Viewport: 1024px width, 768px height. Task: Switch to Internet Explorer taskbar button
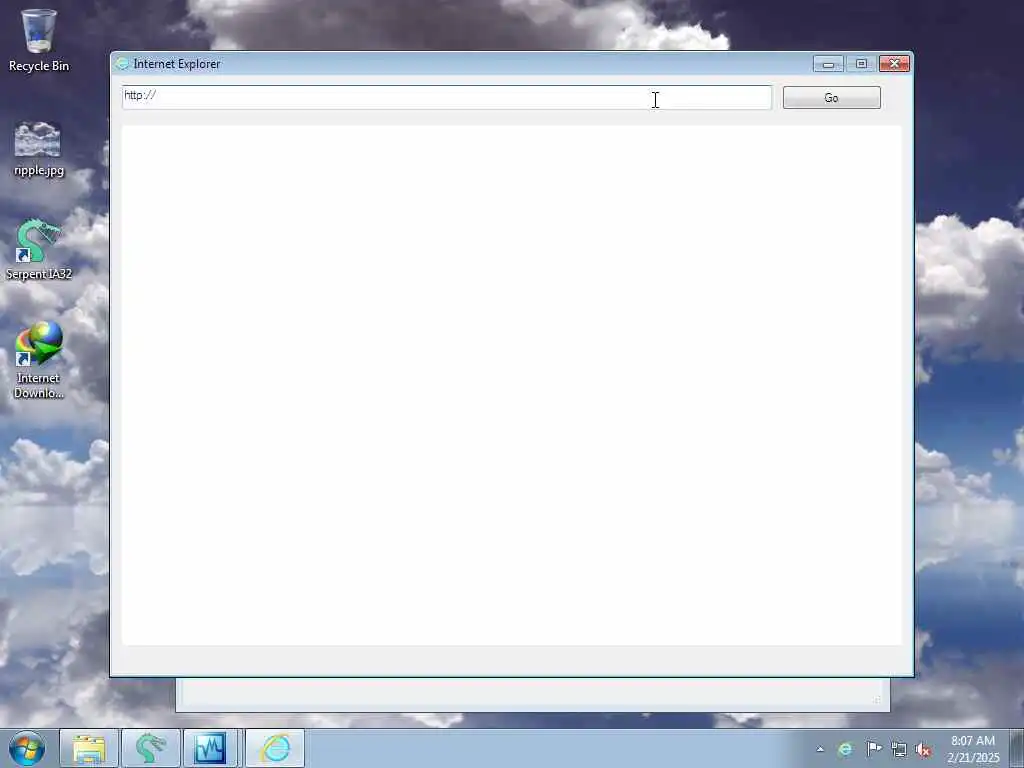point(275,748)
